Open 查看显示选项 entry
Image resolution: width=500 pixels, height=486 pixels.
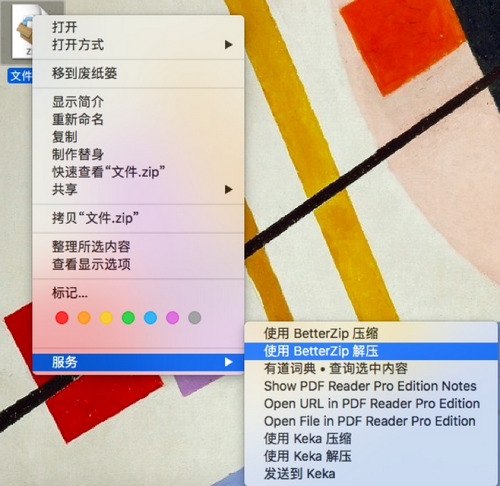click(x=138, y=264)
